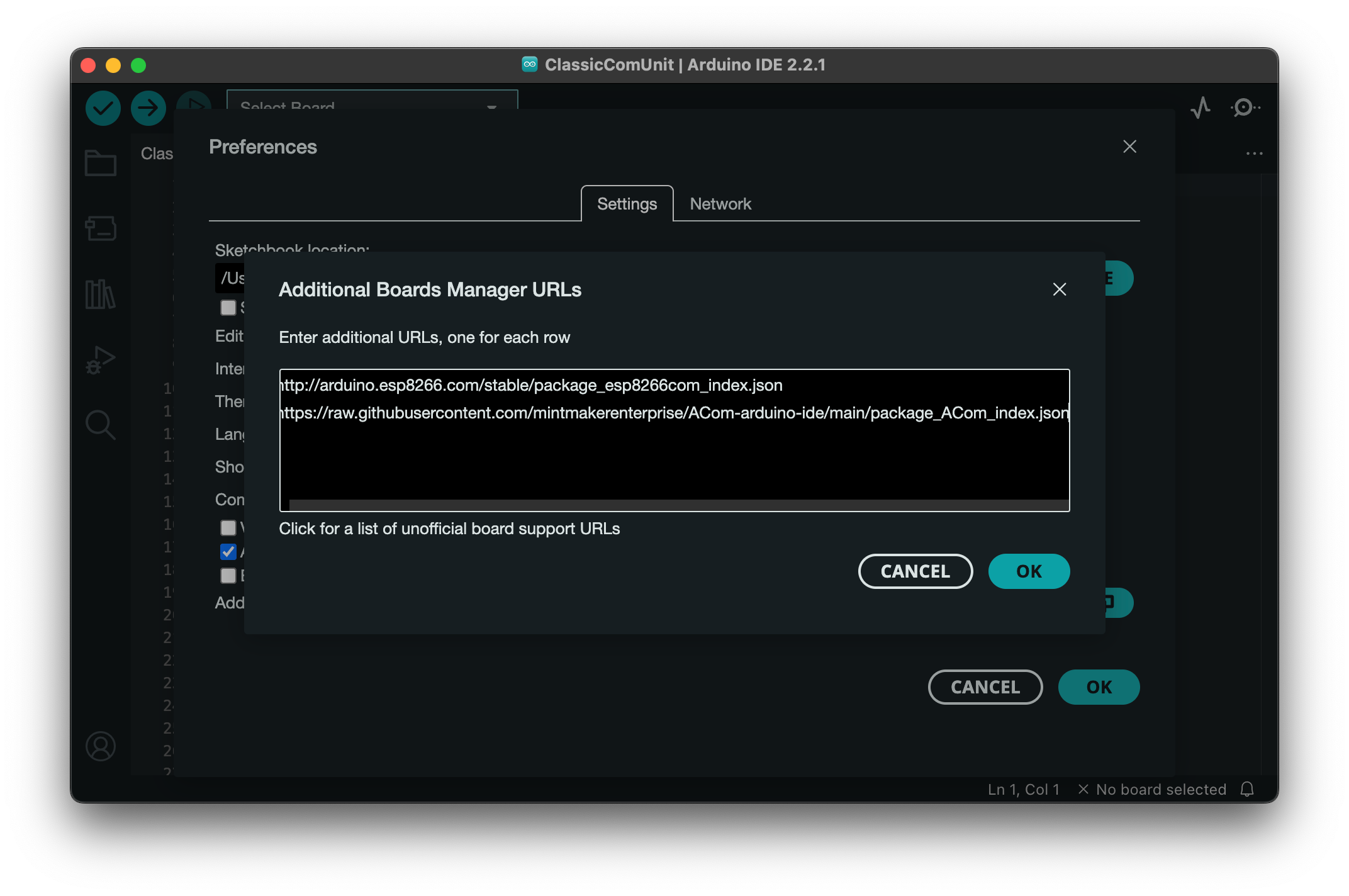Click the verify/compile checkmark icon

tap(104, 106)
